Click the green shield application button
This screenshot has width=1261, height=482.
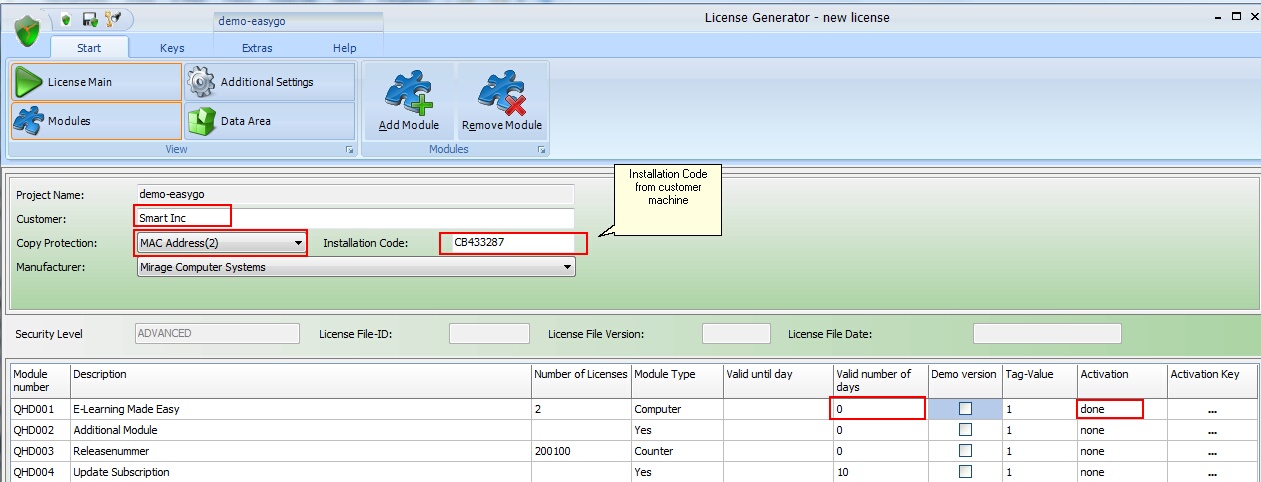click(x=26, y=32)
